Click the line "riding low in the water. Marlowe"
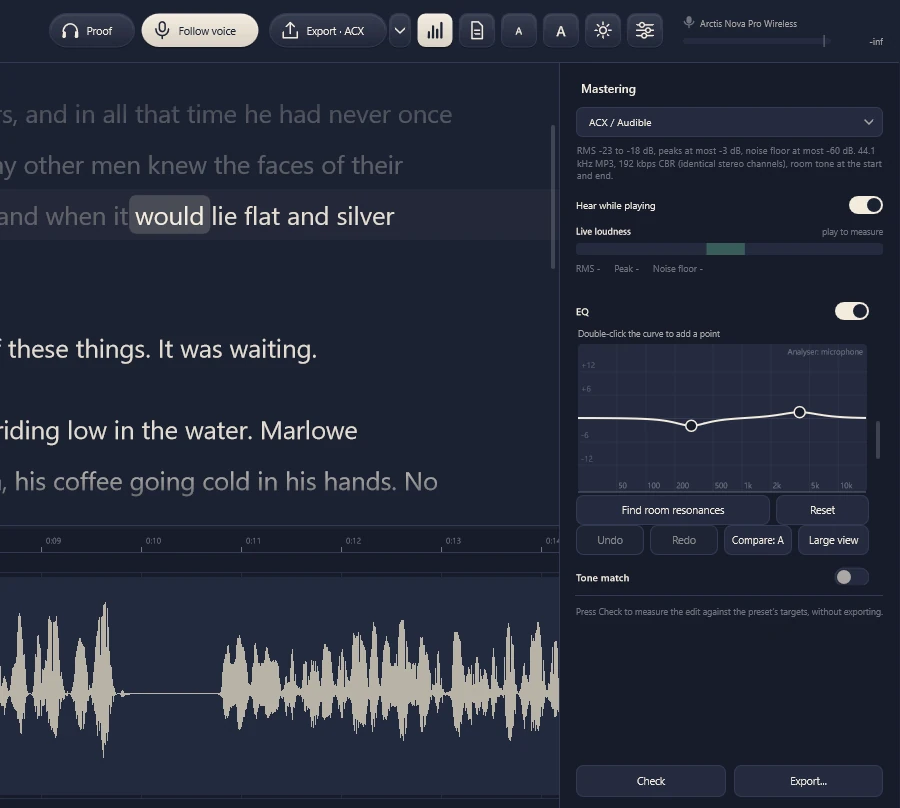The height and width of the screenshot is (808, 900). pyautogui.click(x=178, y=430)
